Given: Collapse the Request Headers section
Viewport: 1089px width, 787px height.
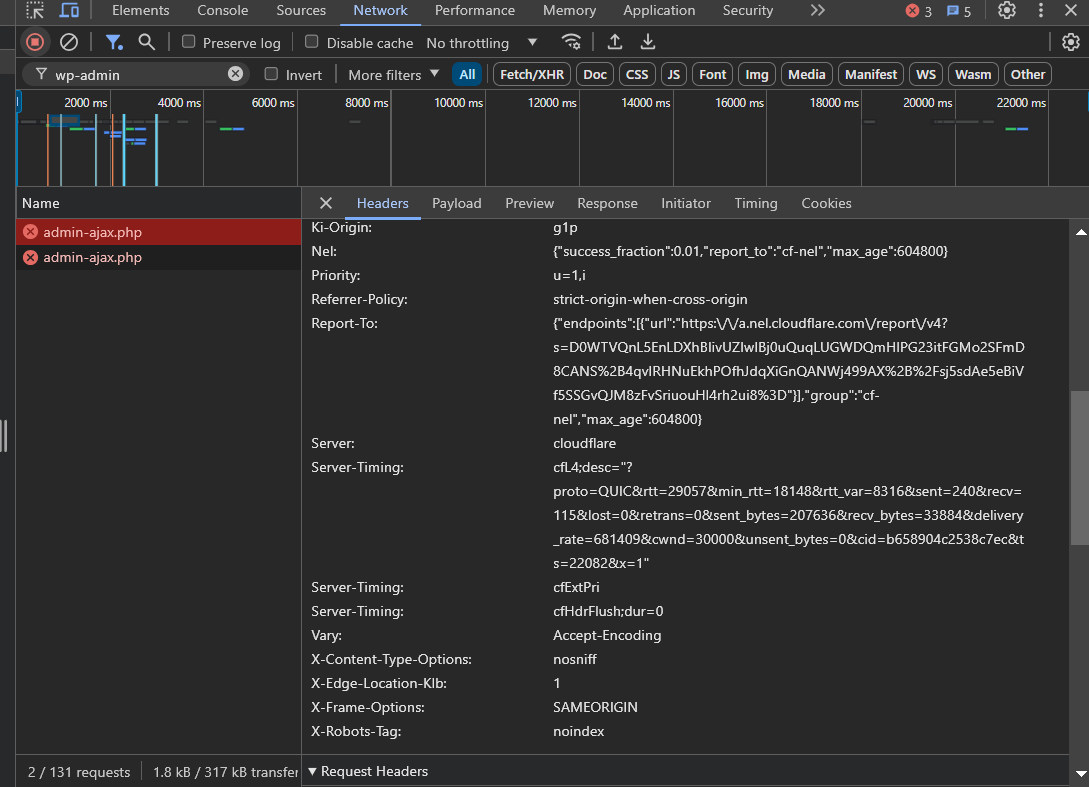Looking at the screenshot, I should point(367,771).
